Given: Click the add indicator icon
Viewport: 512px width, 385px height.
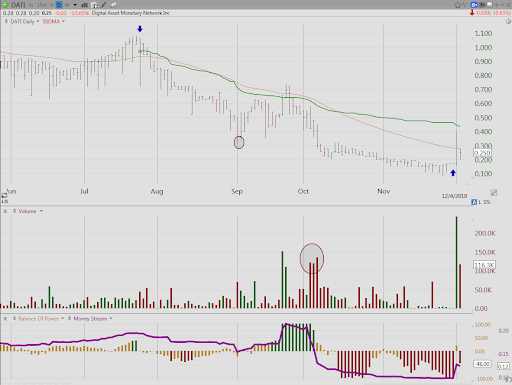Looking at the screenshot, I should 94,5.
